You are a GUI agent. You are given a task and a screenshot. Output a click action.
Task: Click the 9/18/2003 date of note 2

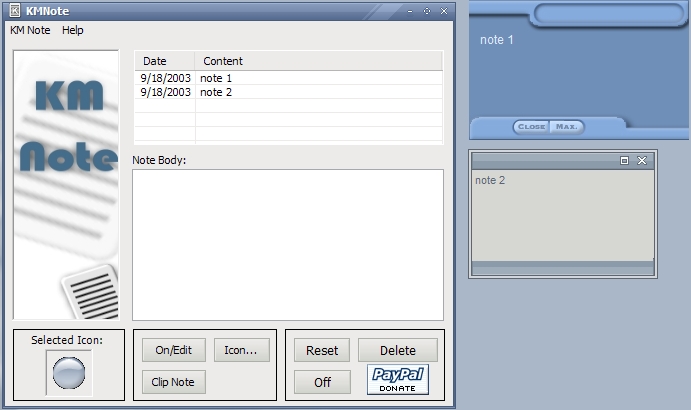(x=165, y=92)
